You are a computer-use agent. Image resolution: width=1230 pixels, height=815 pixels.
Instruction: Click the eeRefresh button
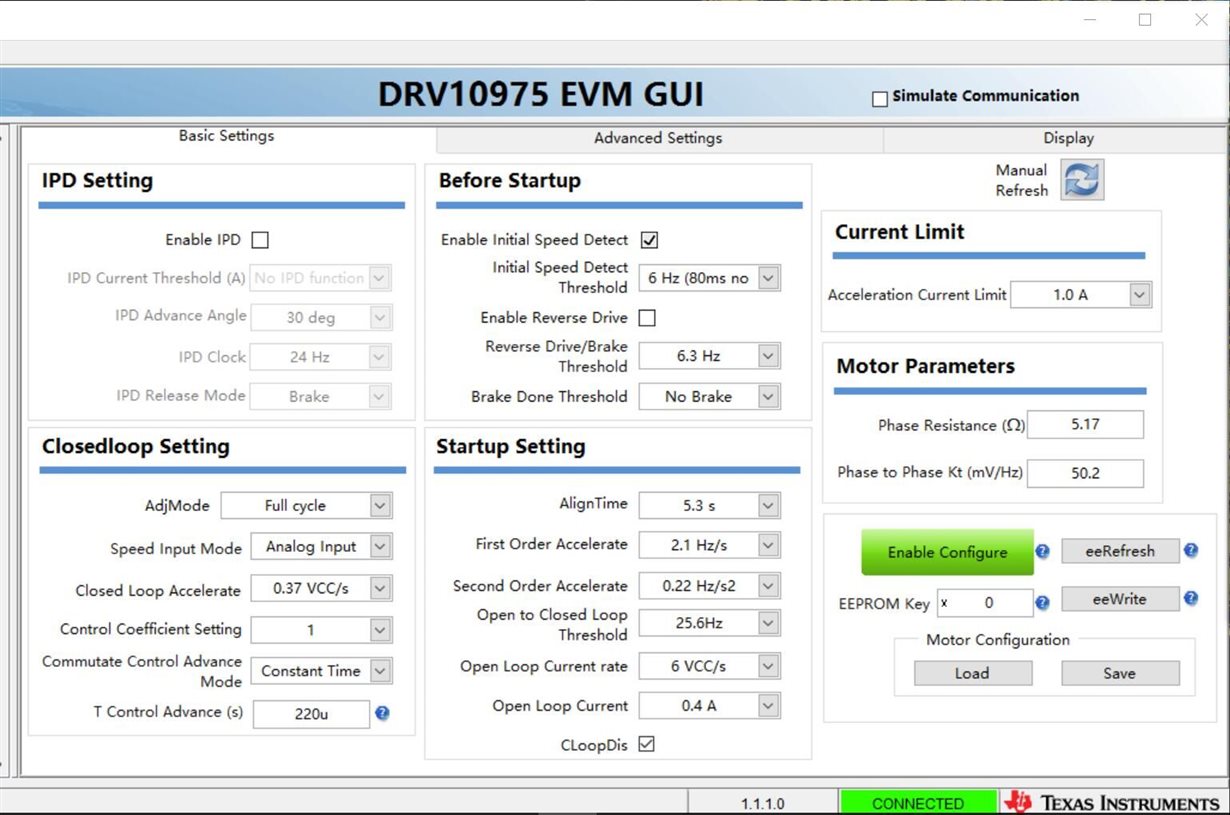click(x=1120, y=551)
